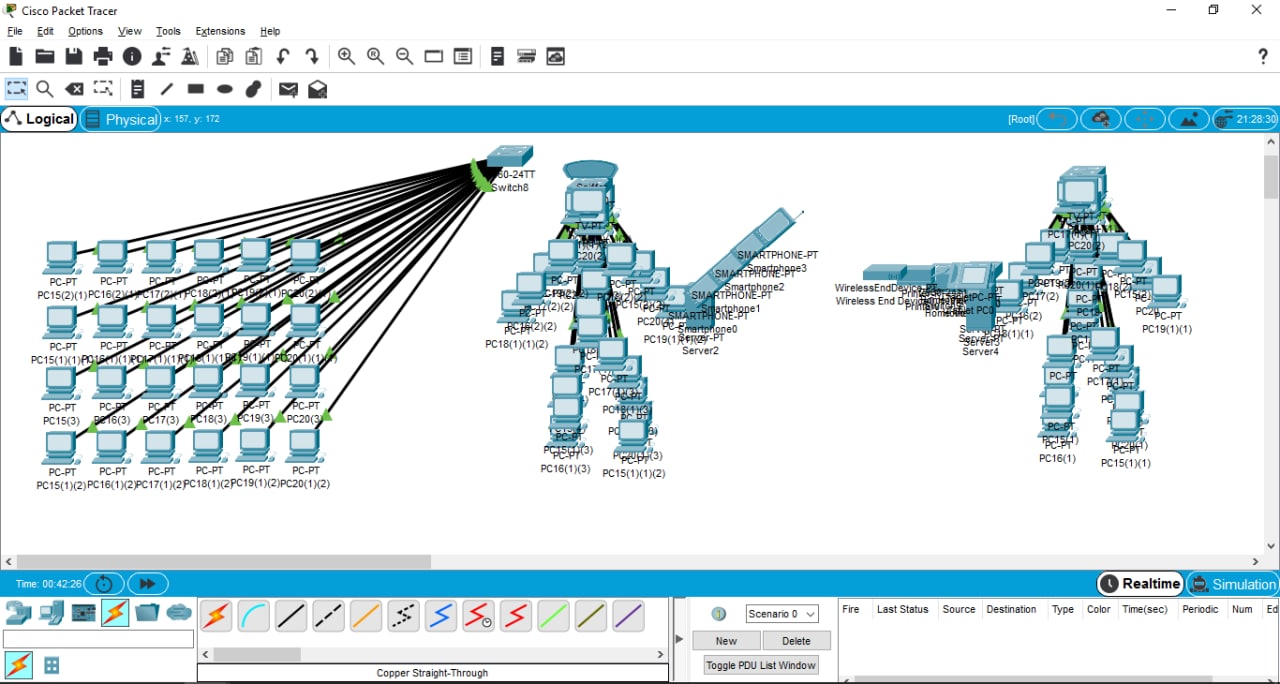Screen dimensions: 1280x684
Task: Open the Help menu
Action: tap(270, 31)
